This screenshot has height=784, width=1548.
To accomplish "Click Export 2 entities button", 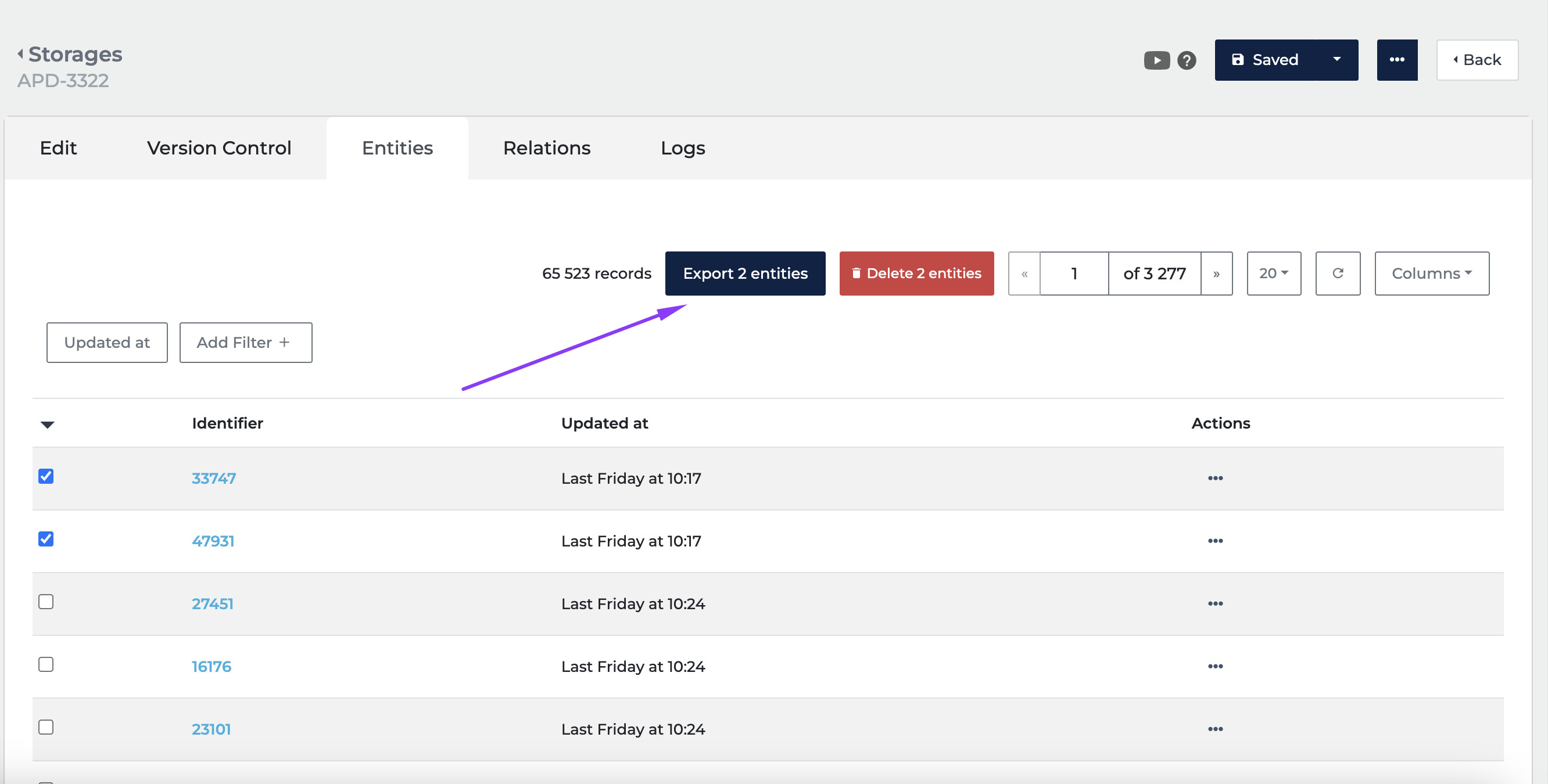I will point(745,274).
